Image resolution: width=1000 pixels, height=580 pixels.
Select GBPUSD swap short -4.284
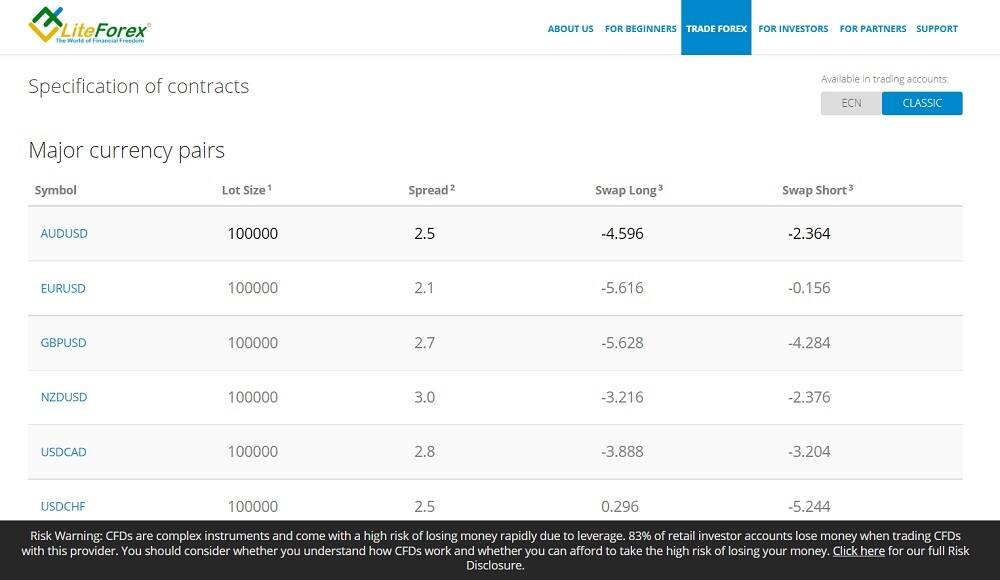pyautogui.click(x=809, y=343)
